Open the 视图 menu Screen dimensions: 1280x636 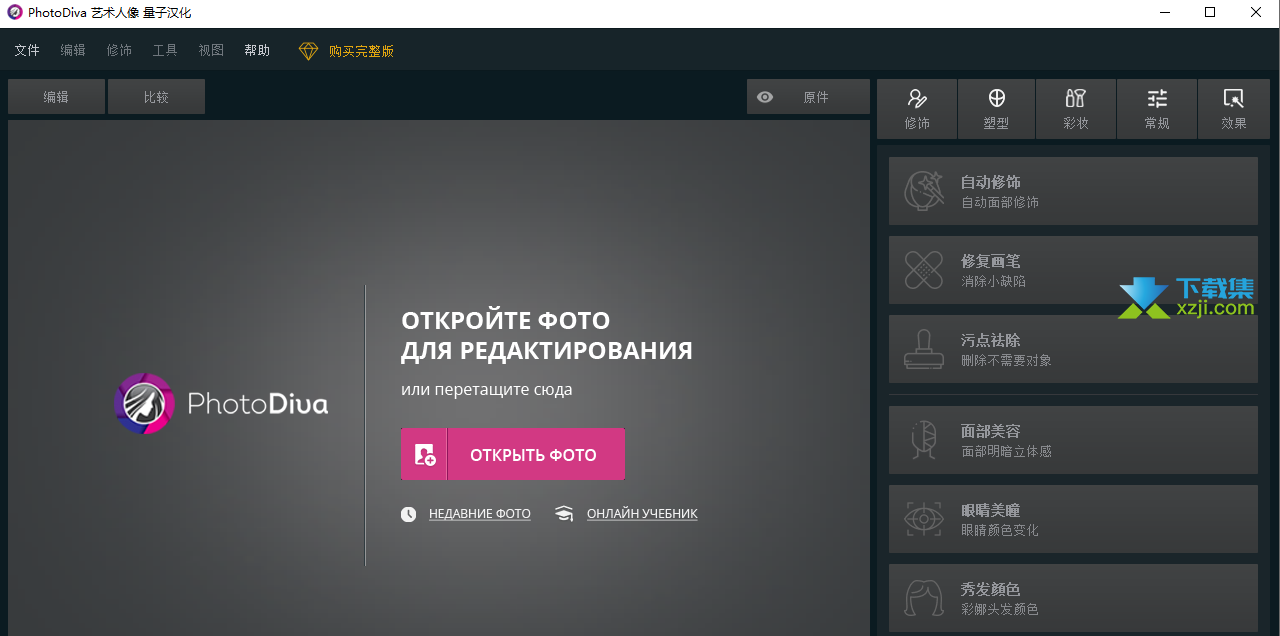point(211,50)
